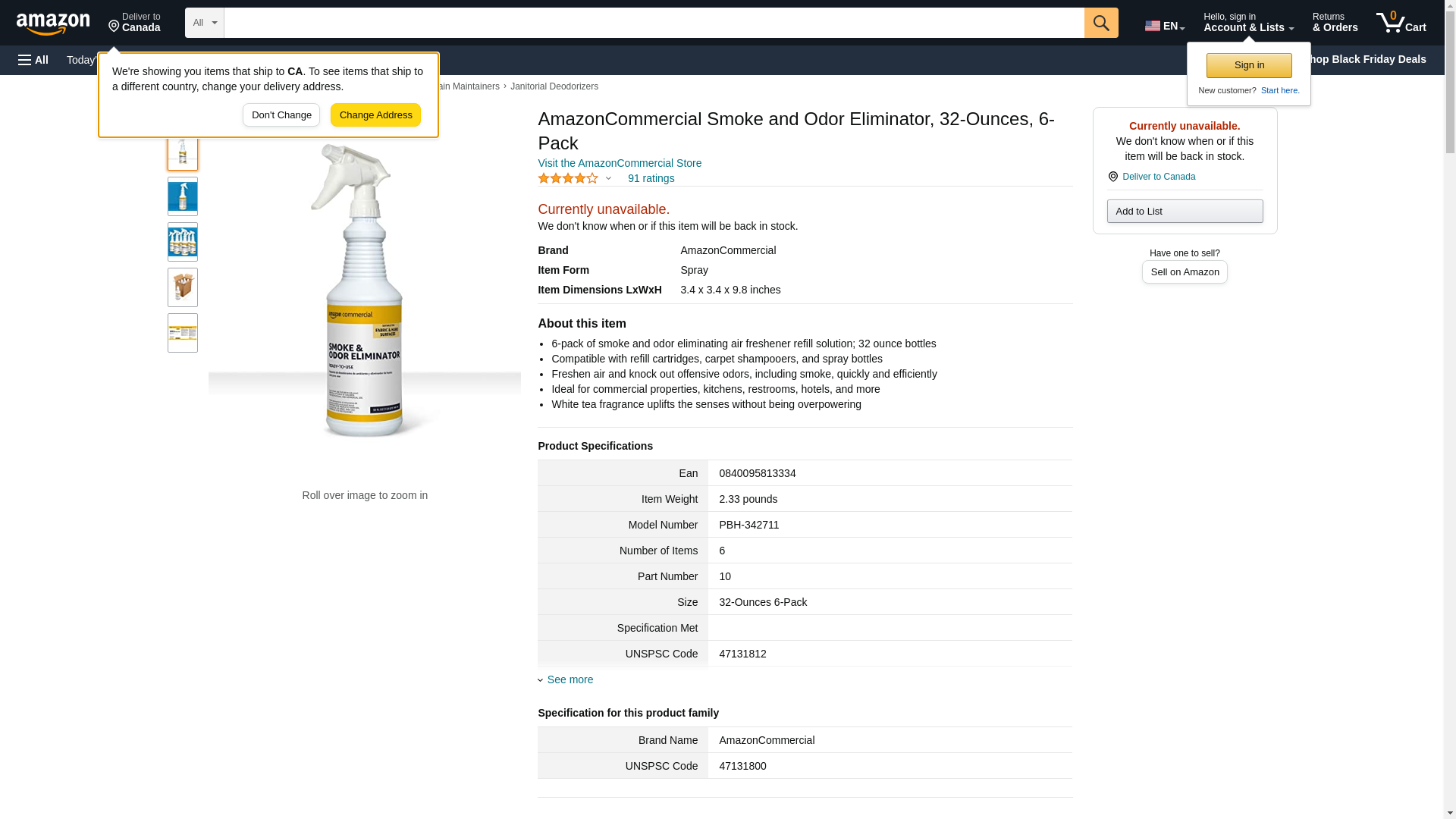Viewport: 1456px width, 819px height.
Task: Select the cardboard box thumbnail
Action: pyautogui.click(x=183, y=287)
